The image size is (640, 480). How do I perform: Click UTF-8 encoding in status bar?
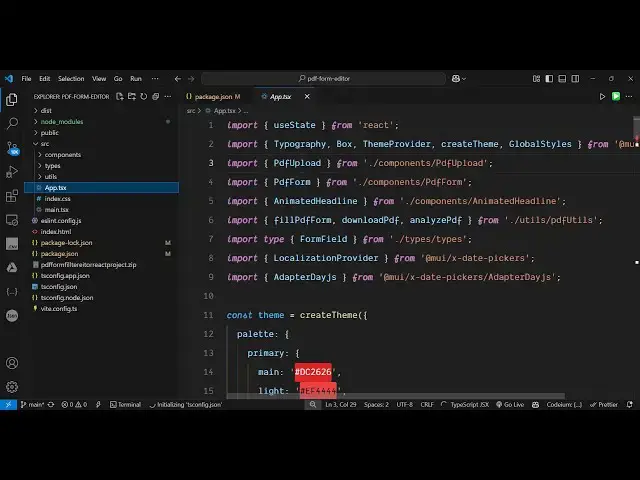(x=404, y=404)
